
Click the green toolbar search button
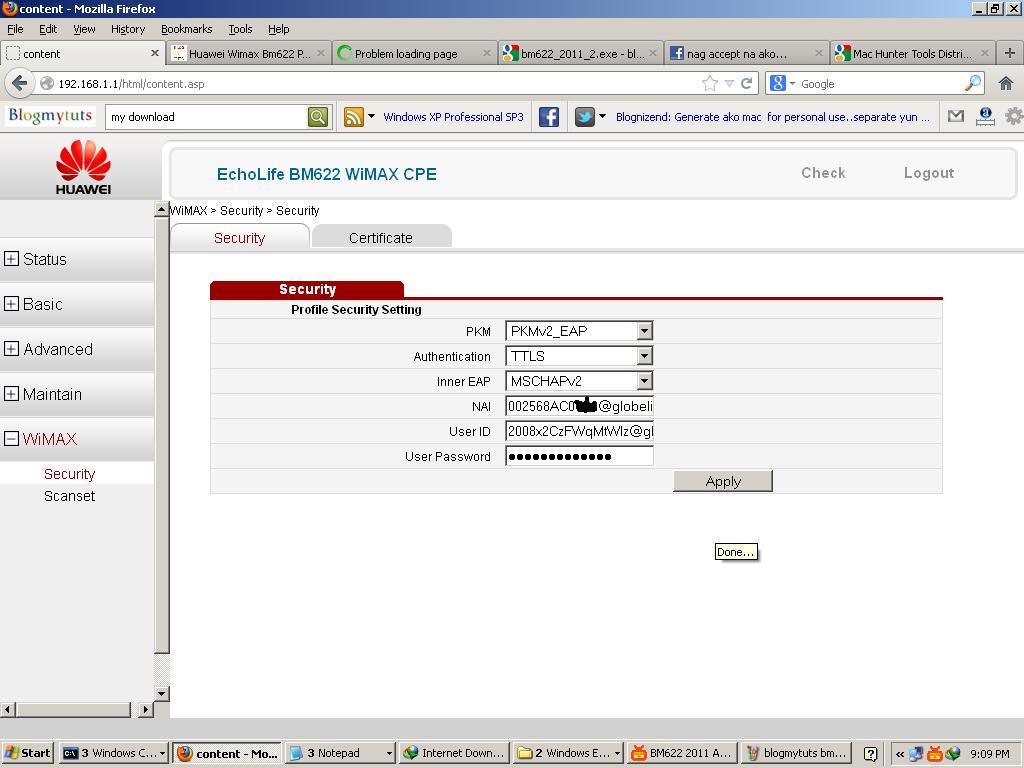pos(317,117)
